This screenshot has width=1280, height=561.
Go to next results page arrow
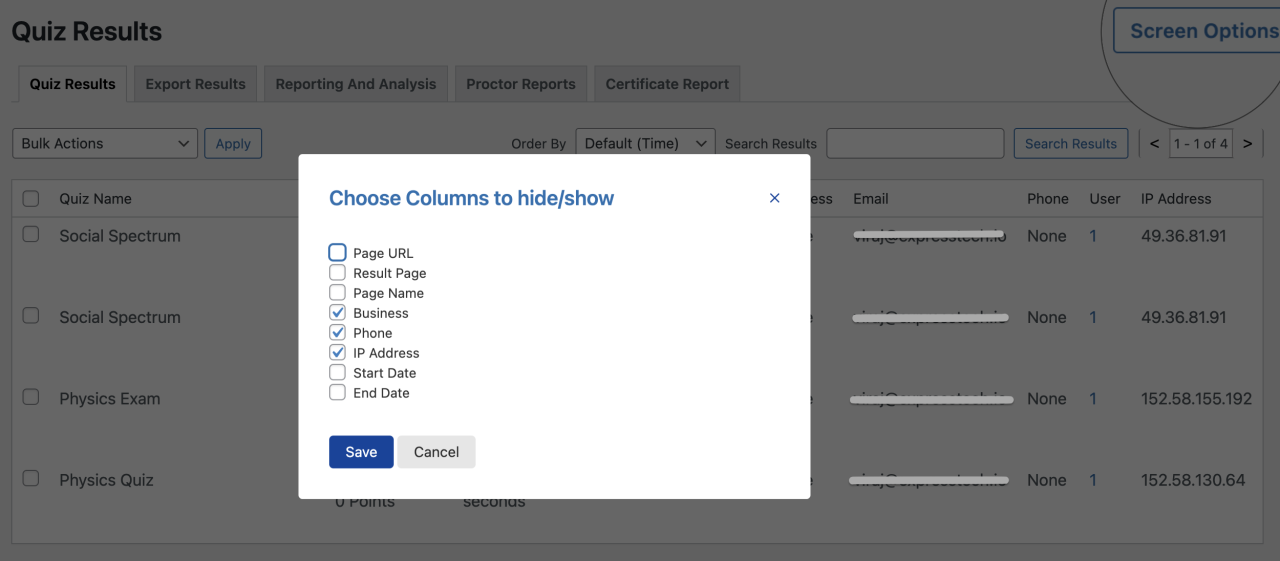[1247, 143]
